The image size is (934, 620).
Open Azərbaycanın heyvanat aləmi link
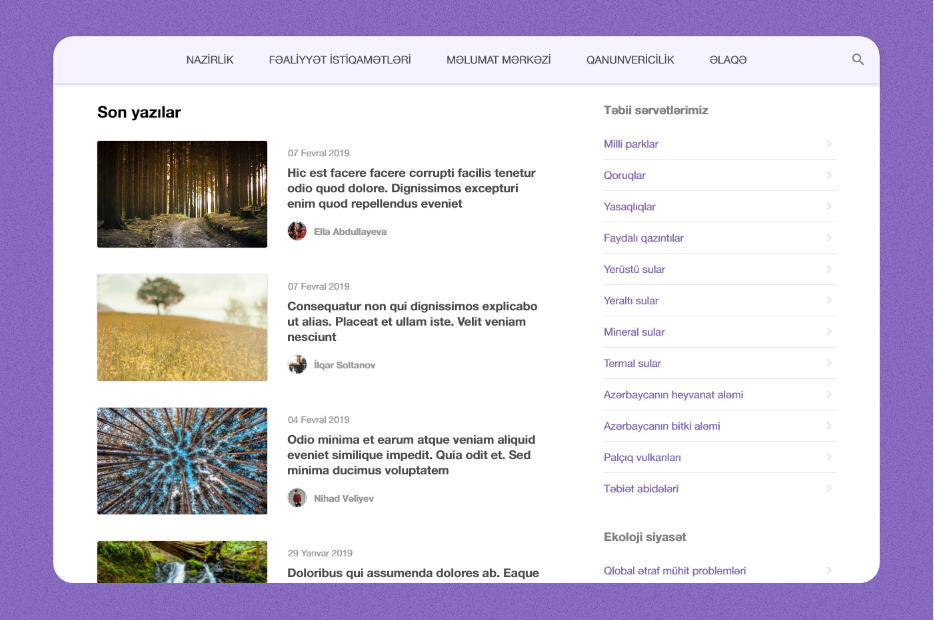point(673,395)
